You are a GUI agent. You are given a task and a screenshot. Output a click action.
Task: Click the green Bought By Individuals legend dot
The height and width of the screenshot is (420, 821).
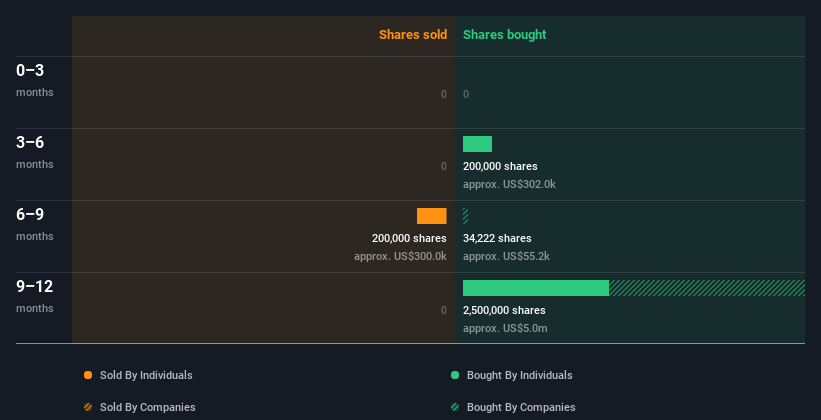(455, 375)
